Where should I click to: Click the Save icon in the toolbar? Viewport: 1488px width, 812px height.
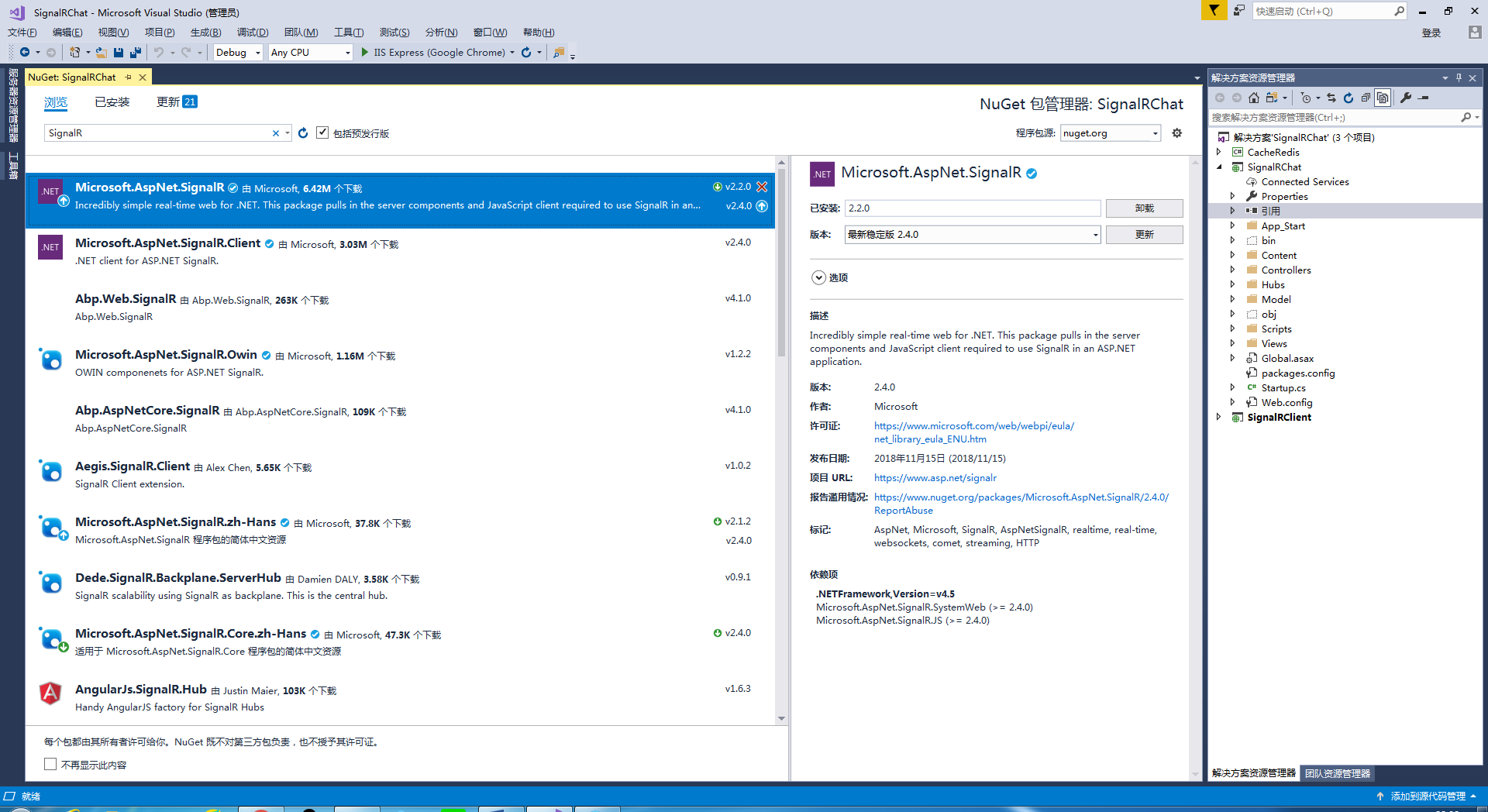tap(119, 52)
